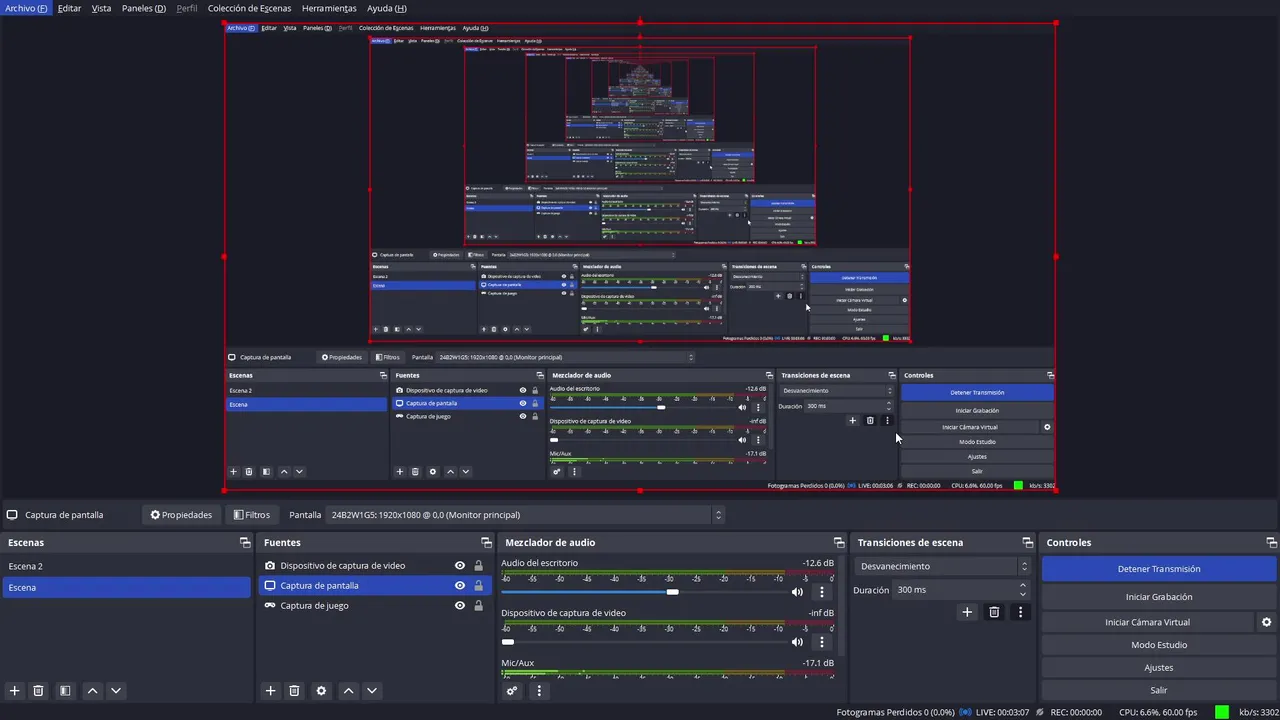Click Iniciar Cámara Virtual button
The width and height of the screenshot is (1280, 720).
[1147, 622]
